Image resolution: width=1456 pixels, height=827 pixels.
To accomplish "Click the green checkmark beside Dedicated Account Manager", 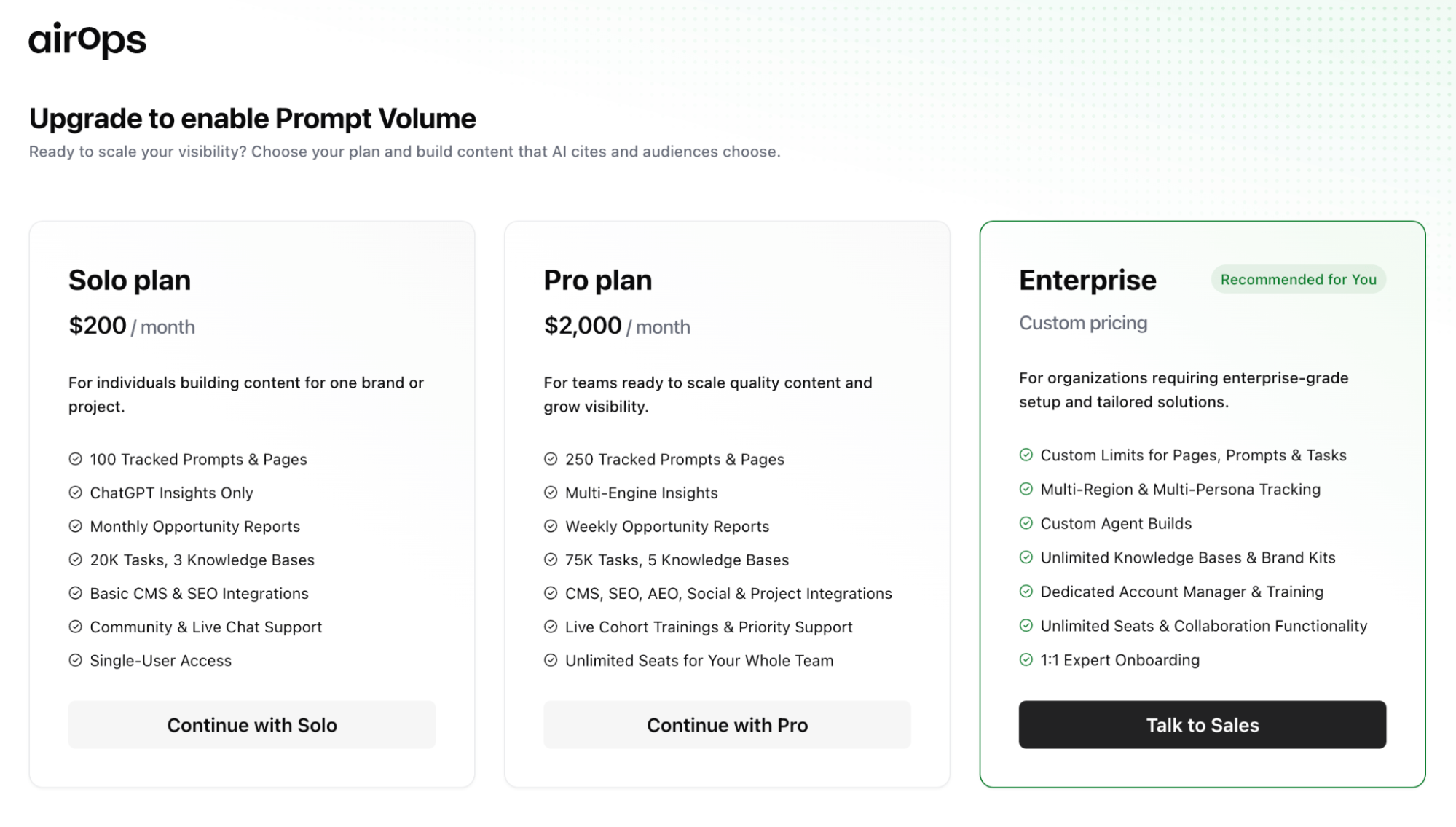I will pyautogui.click(x=1026, y=592).
